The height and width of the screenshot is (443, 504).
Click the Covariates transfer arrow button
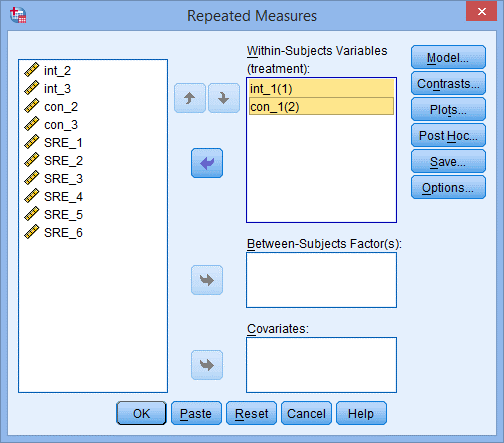click(x=207, y=365)
